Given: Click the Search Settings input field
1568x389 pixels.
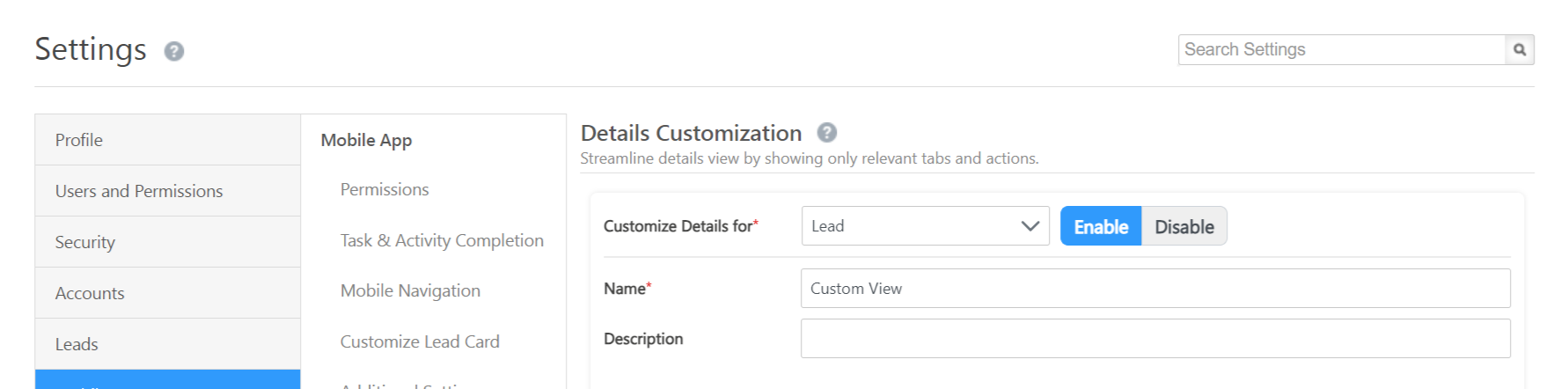Looking at the screenshot, I should pyautogui.click(x=1341, y=50).
